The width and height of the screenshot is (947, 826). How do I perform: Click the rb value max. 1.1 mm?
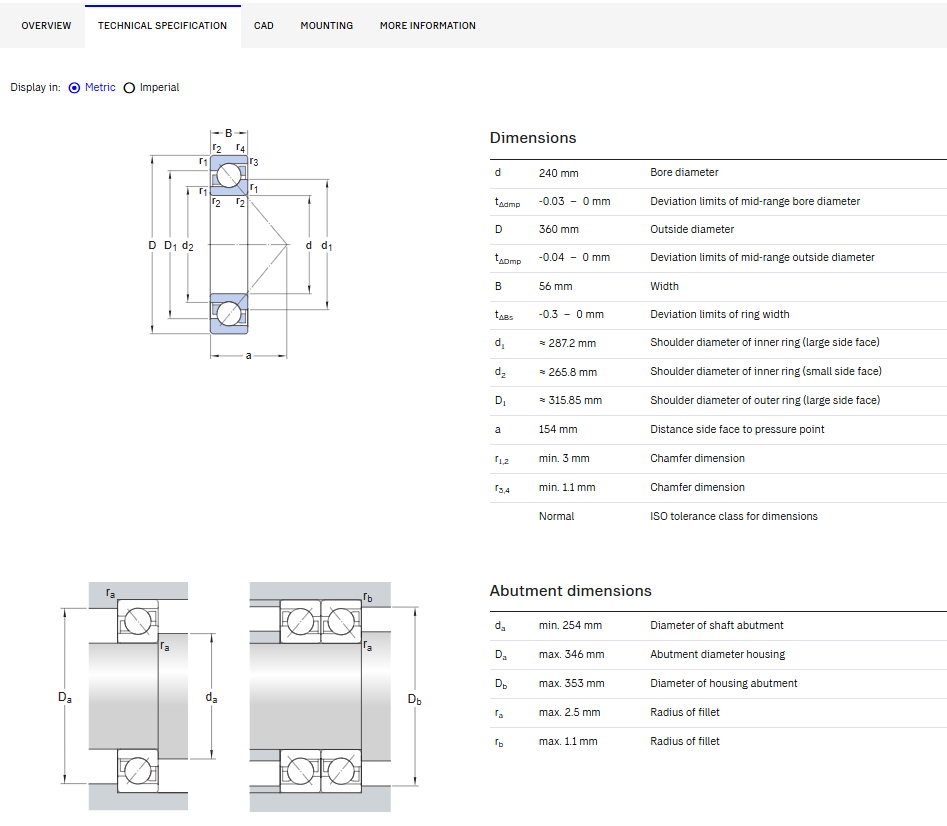568,741
